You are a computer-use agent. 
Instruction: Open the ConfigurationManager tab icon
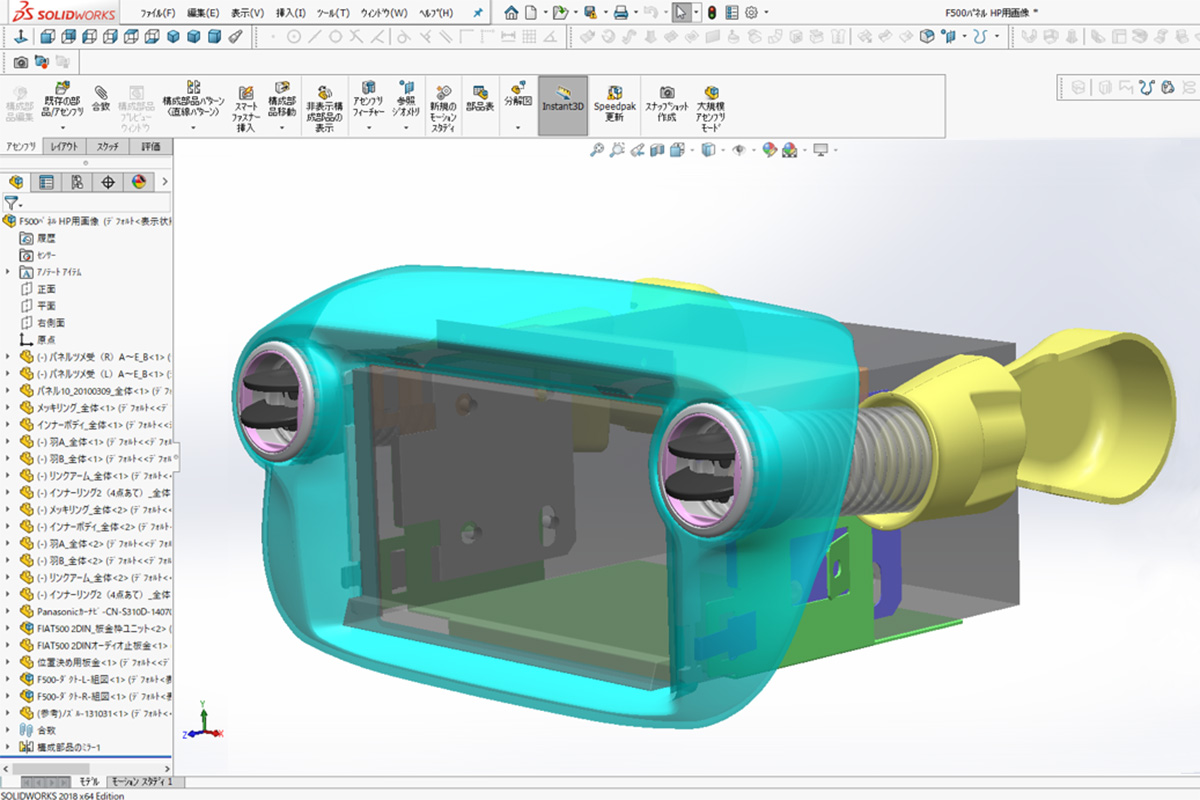tap(77, 182)
